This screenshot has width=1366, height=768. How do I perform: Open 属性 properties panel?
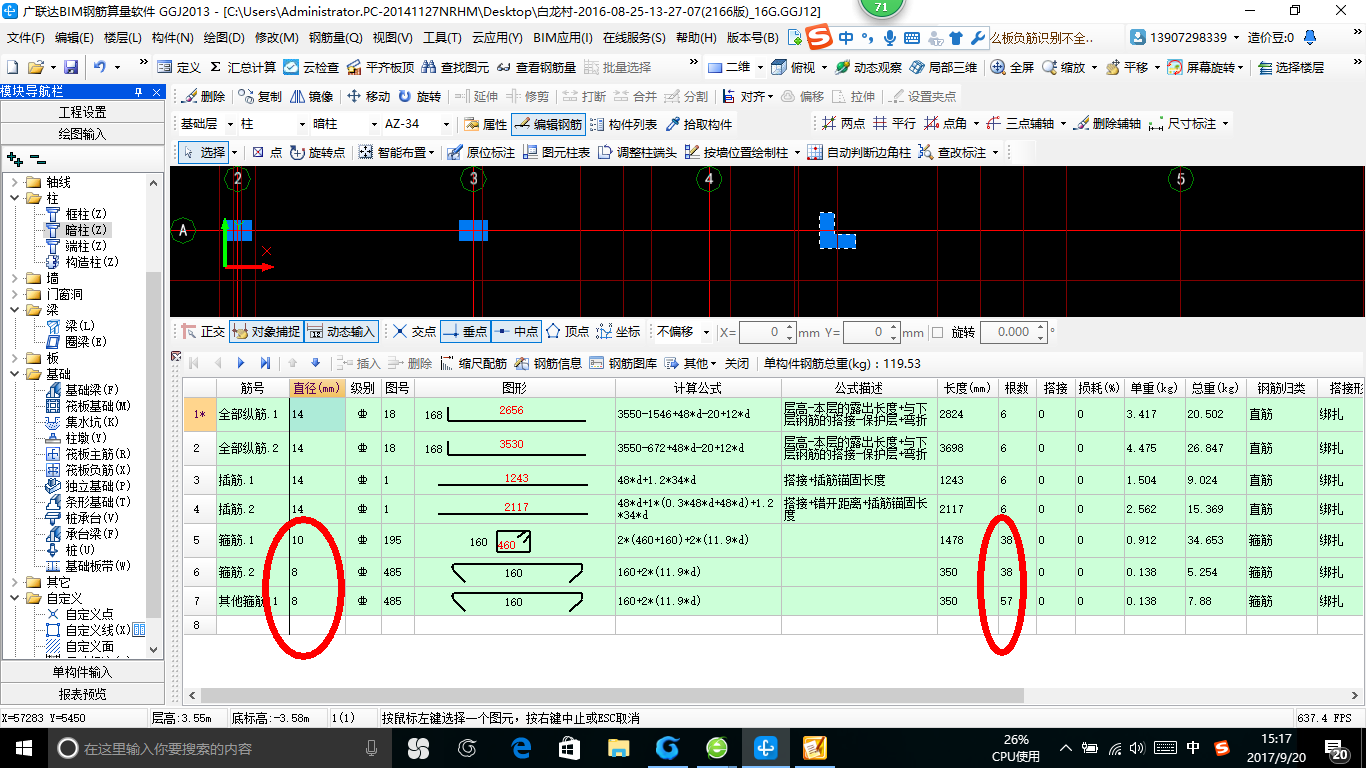tap(486, 124)
